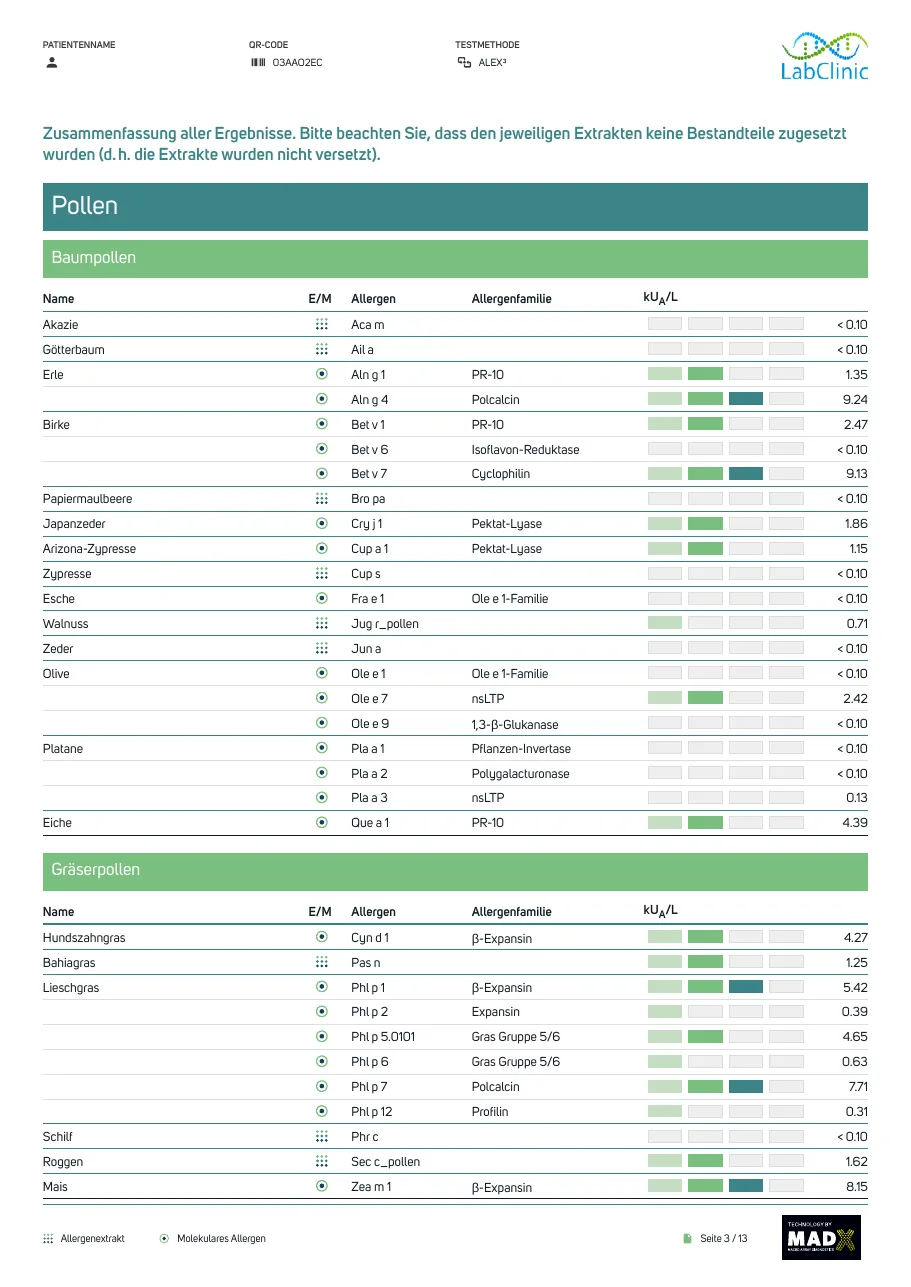Click the molecular icon in the Aln g 4 row
The height and width of the screenshot is (1287, 911).
tap(321, 399)
